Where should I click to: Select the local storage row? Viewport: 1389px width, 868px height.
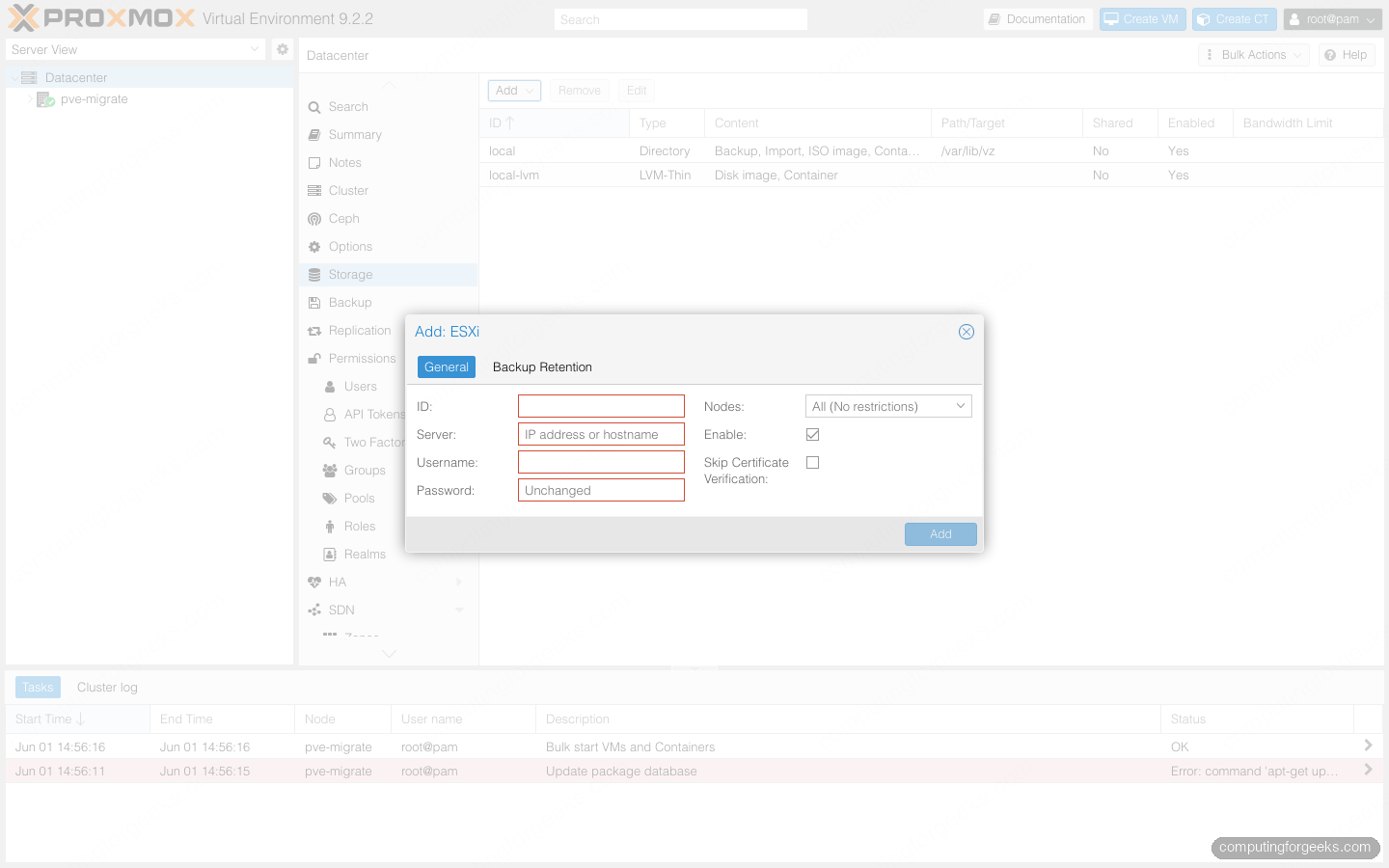931,151
